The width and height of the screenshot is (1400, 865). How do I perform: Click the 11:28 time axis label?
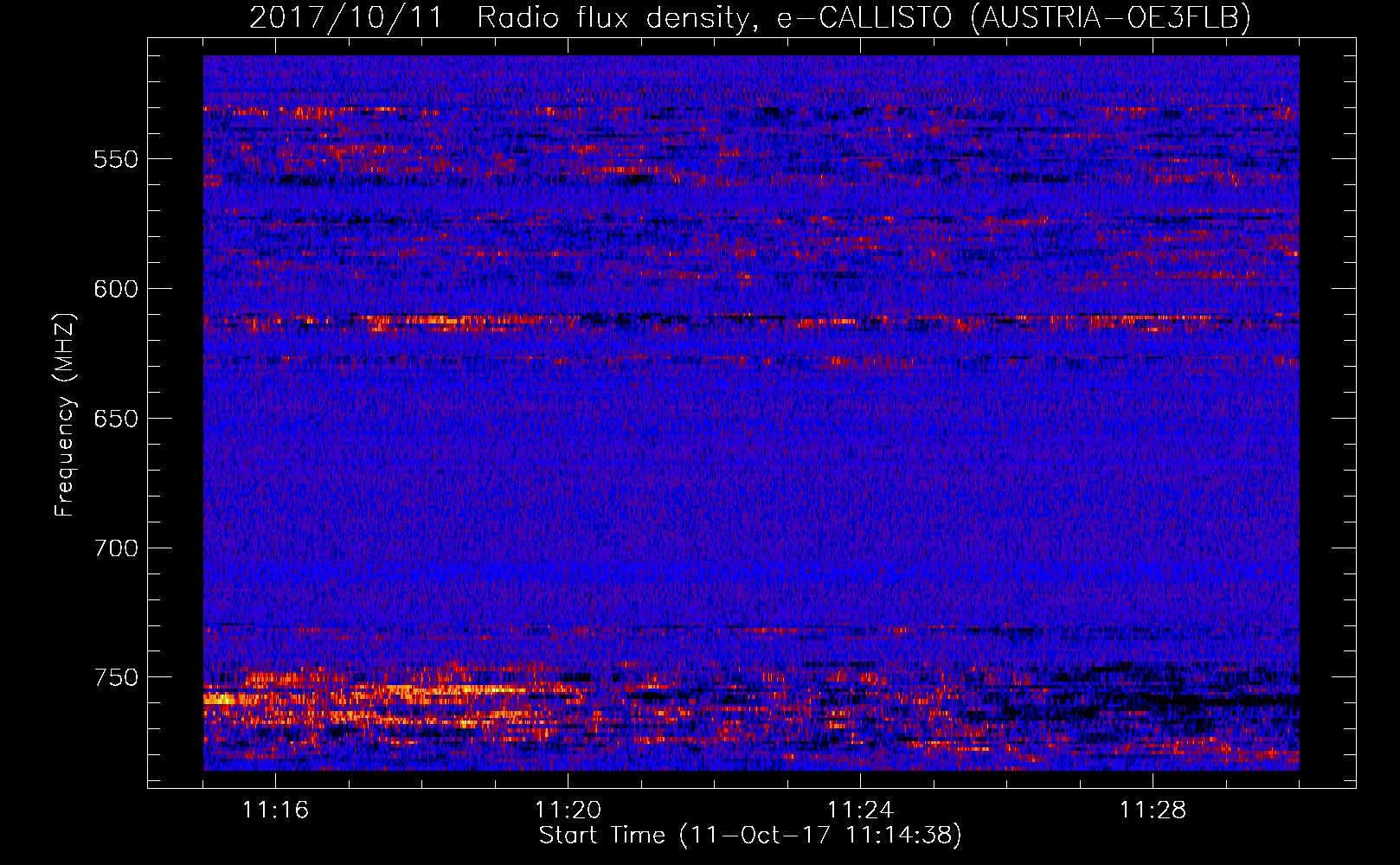1153,811
